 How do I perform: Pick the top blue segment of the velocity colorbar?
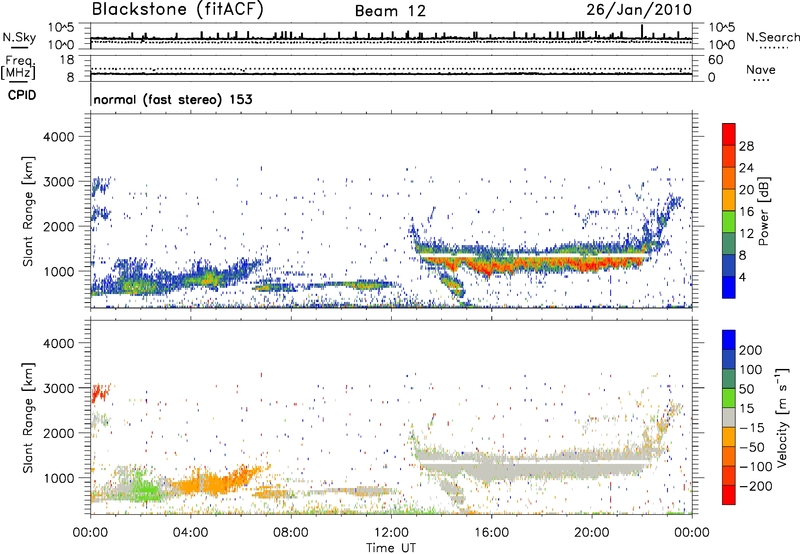pyautogui.click(x=729, y=340)
